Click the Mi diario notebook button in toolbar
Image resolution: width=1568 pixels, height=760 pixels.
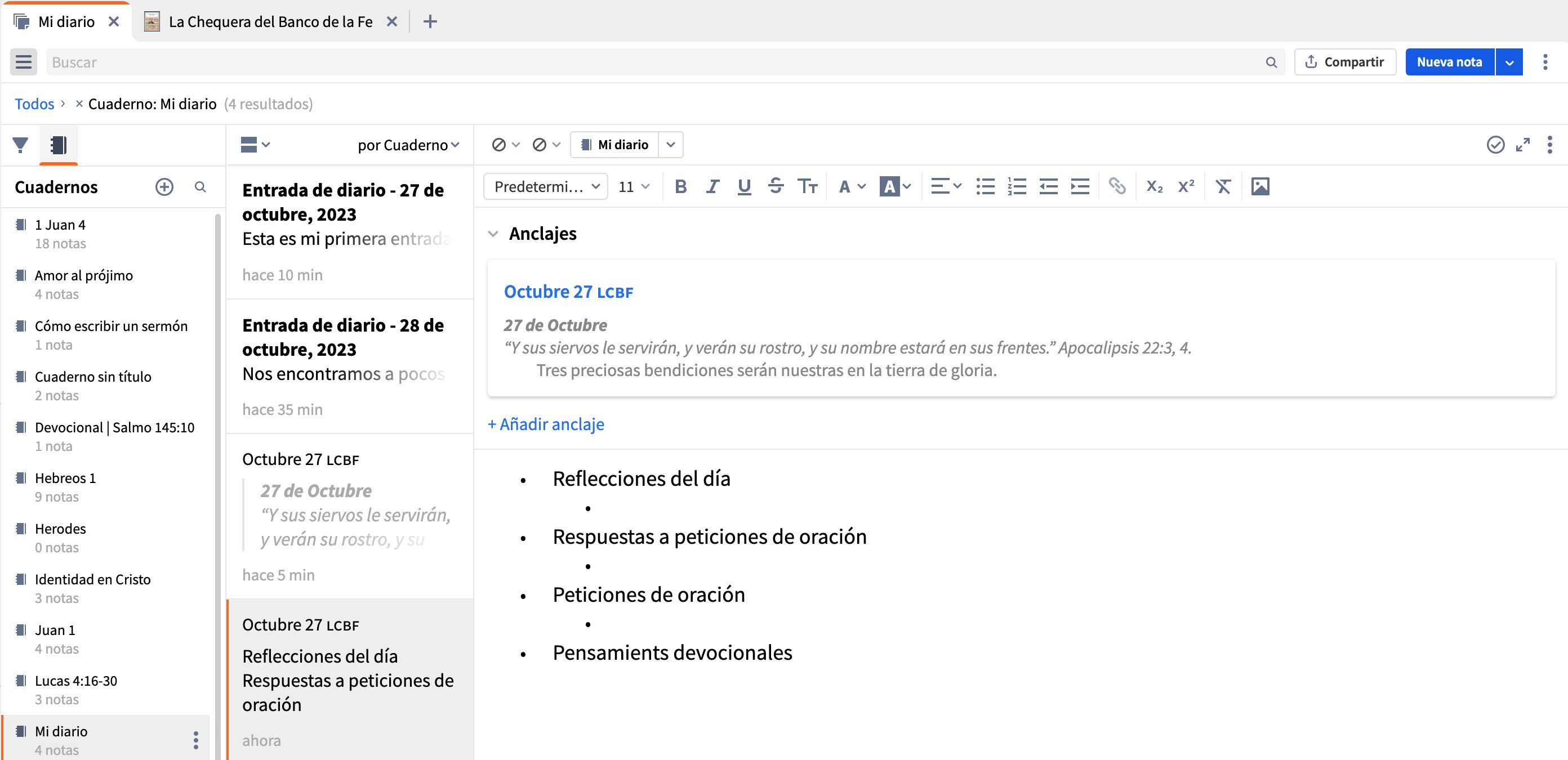[x=614, y=145]
